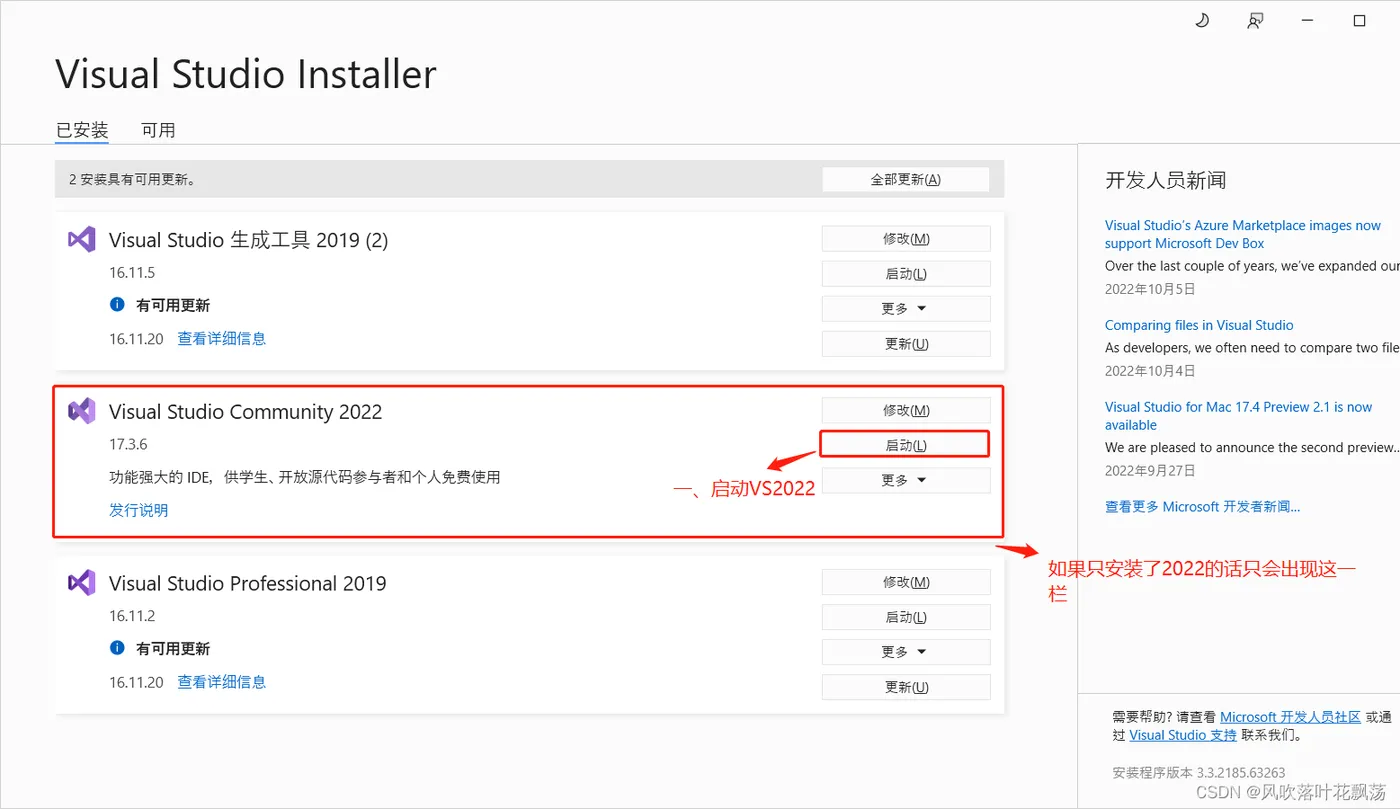Image resolution: width=1400 pixels, height=809 pixels.
Task: Expand 更多 dropdown for 生成工具 2019
Action: [906, 308]
